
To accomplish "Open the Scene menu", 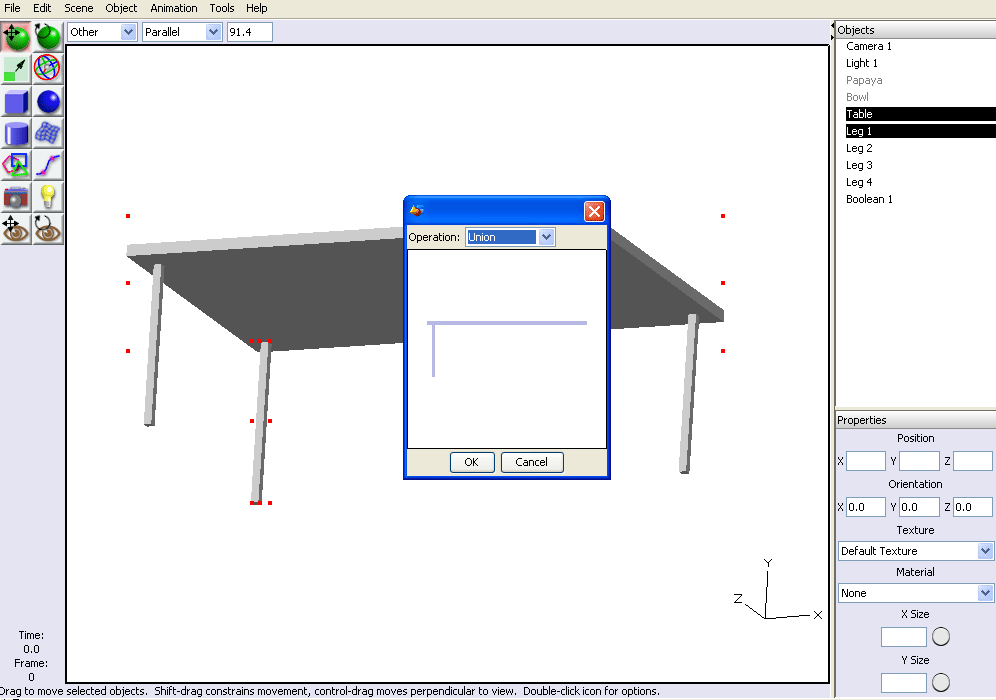I will (79, 8).
